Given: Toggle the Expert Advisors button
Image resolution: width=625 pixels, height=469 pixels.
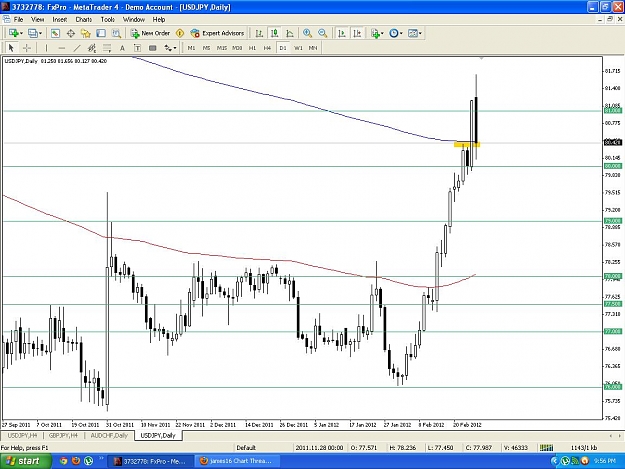Looking at the screenshot, I should coord(217,33).
